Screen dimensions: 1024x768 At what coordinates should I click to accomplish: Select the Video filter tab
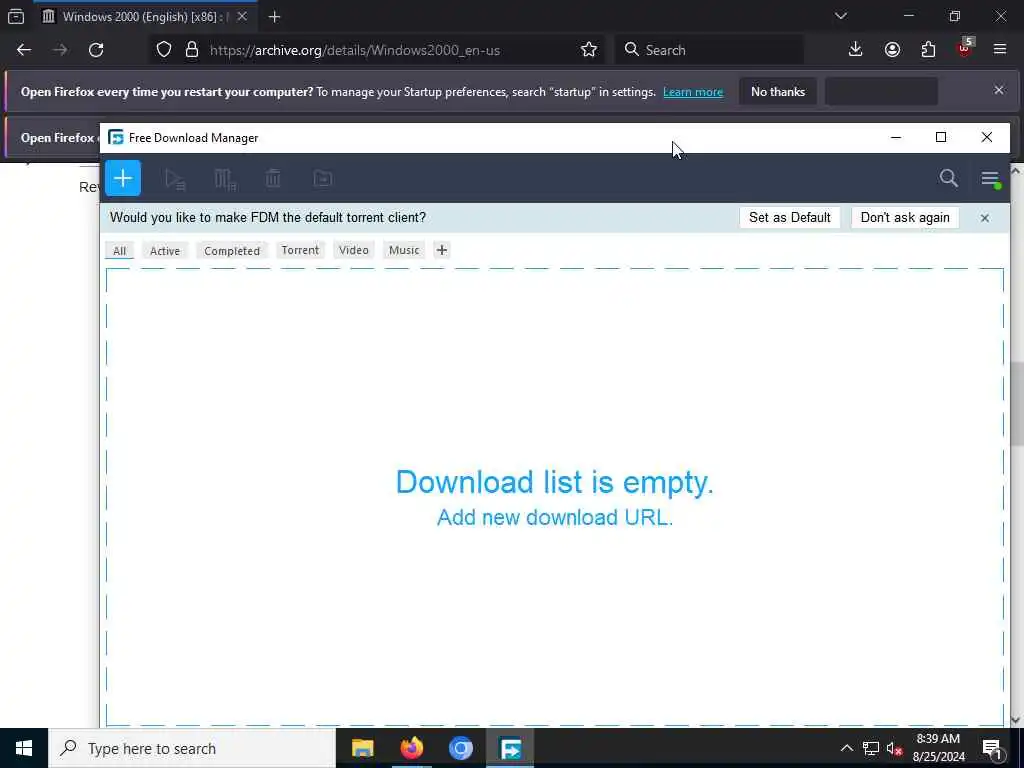[354, 250]
